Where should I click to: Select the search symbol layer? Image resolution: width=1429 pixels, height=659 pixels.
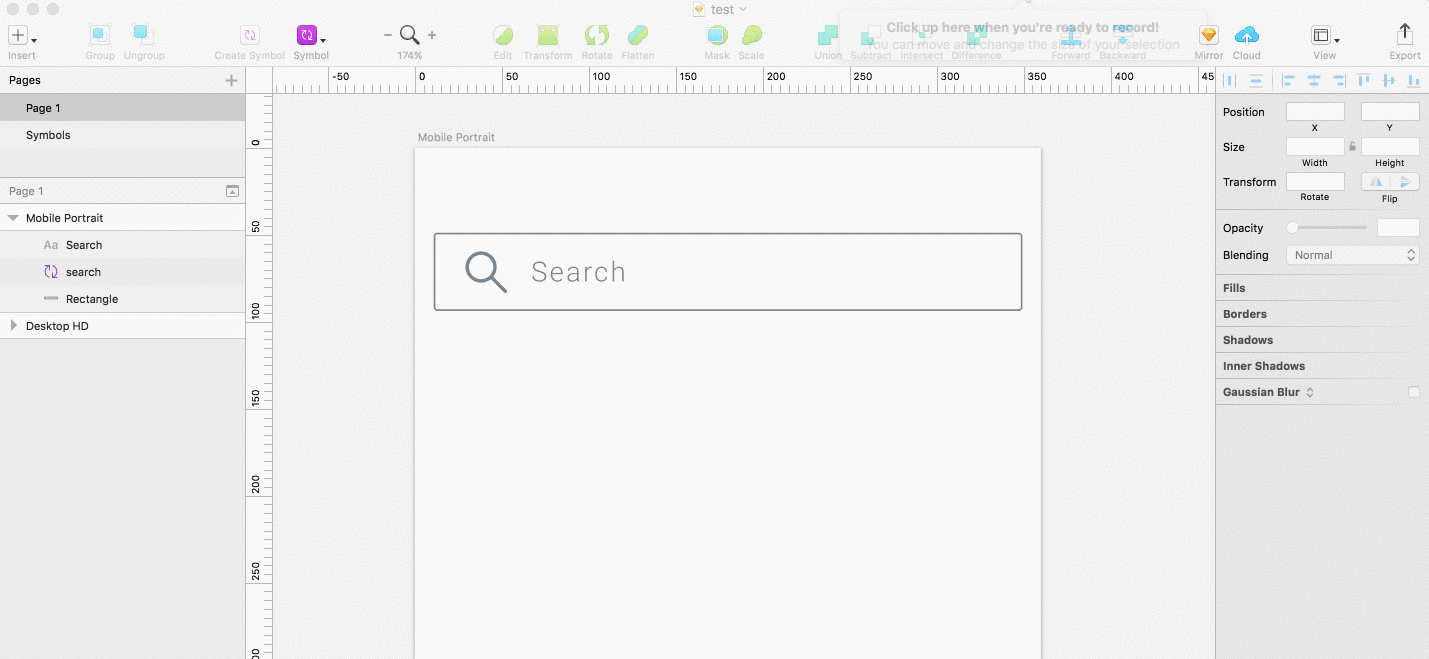tap(122, 272)
